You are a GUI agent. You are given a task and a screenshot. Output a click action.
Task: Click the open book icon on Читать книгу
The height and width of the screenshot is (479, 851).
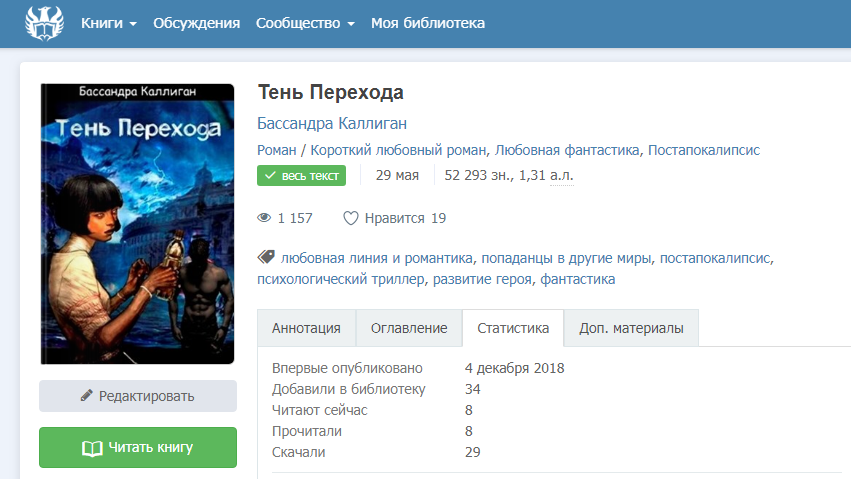pyautogui.click(x=92, y=448)
